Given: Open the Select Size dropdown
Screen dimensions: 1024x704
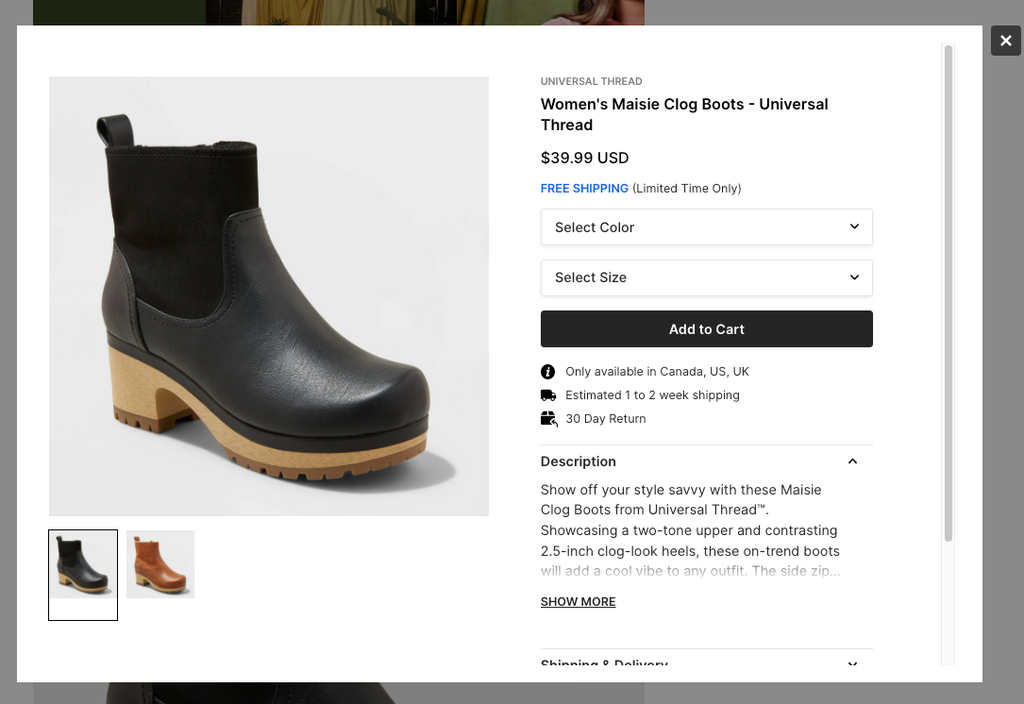Looking at the screenshot, I should coord(706,278).
